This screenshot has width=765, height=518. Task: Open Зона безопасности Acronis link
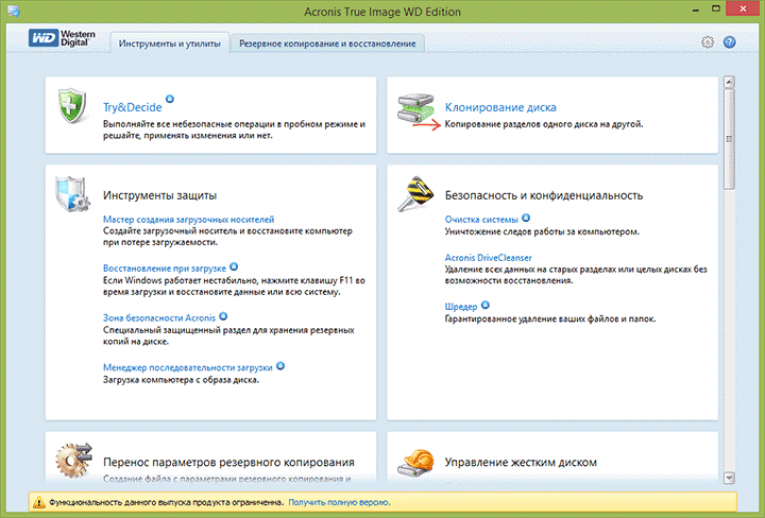(159, 318)
